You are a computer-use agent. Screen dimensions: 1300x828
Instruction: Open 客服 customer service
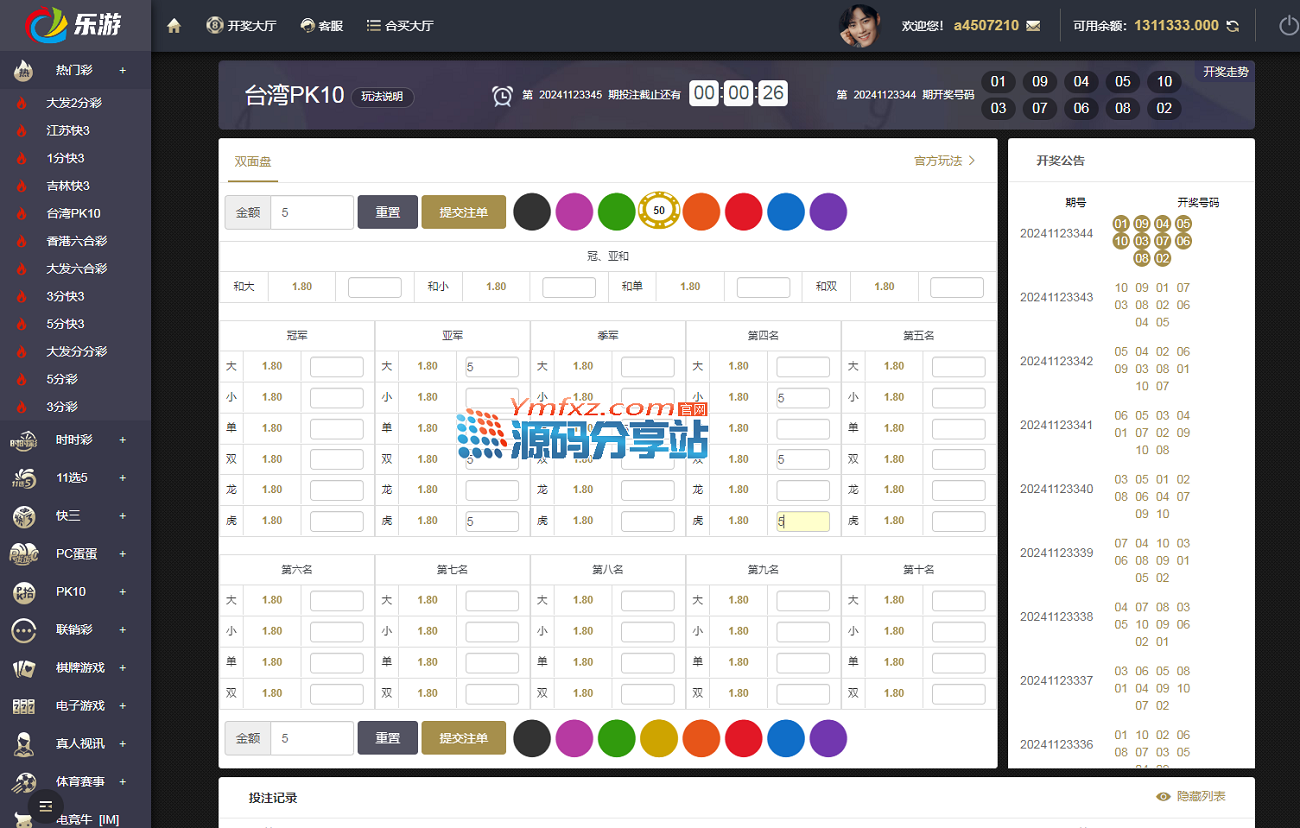click(321, 26)
